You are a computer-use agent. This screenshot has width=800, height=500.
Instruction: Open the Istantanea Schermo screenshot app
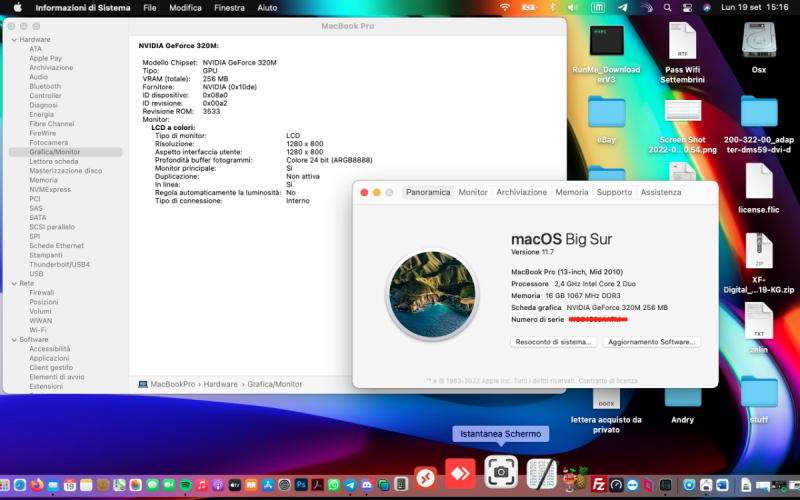point(501,472)
